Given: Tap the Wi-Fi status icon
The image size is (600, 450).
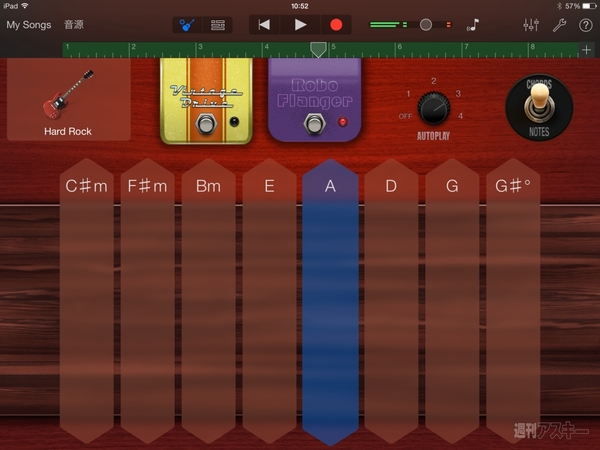Looking at the screenshot, I should [25, 6].
